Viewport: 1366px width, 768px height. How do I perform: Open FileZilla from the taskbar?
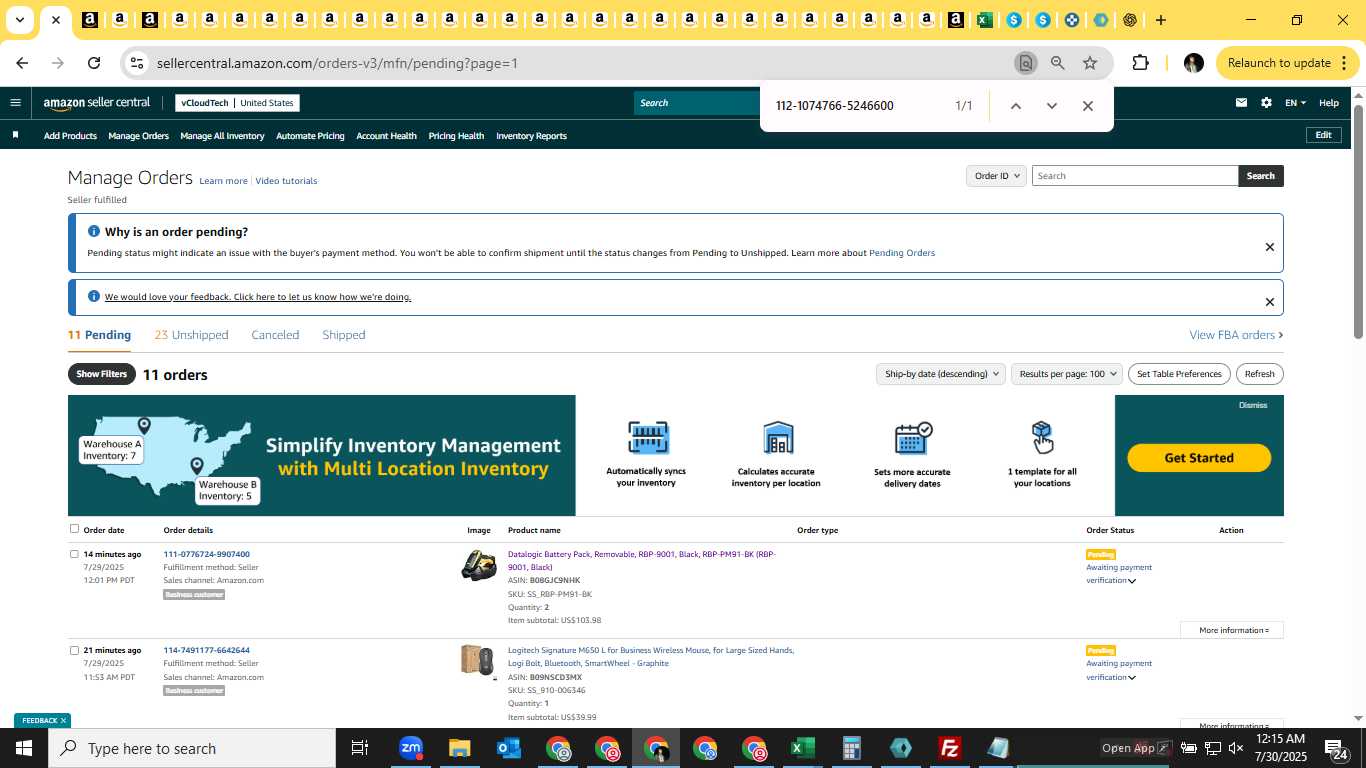(949, 748)
